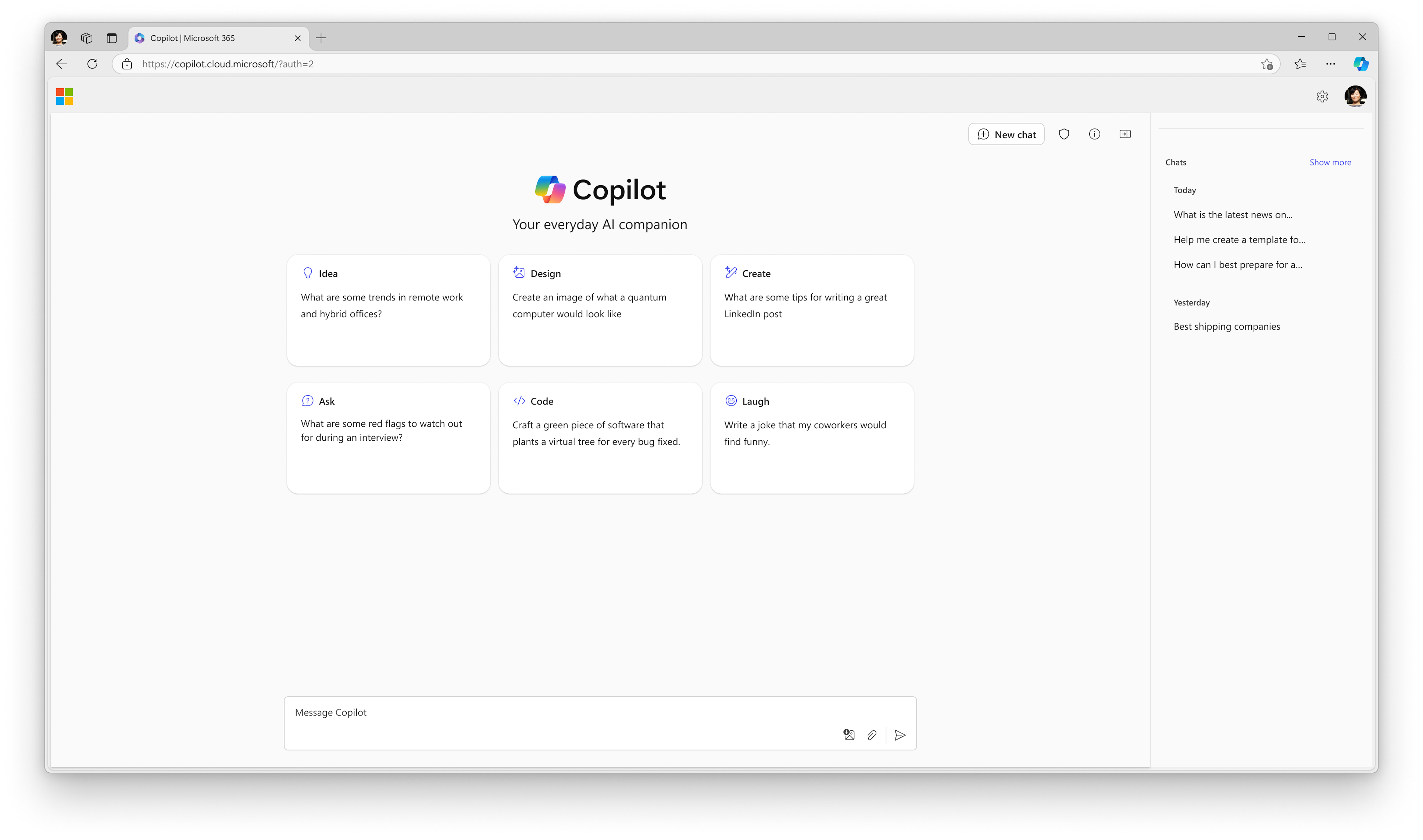Image resolution: width=1423 pixels, height=840 pixels.
Task: Submit message using send arrow icon
Action: click(x=899, y=734)
